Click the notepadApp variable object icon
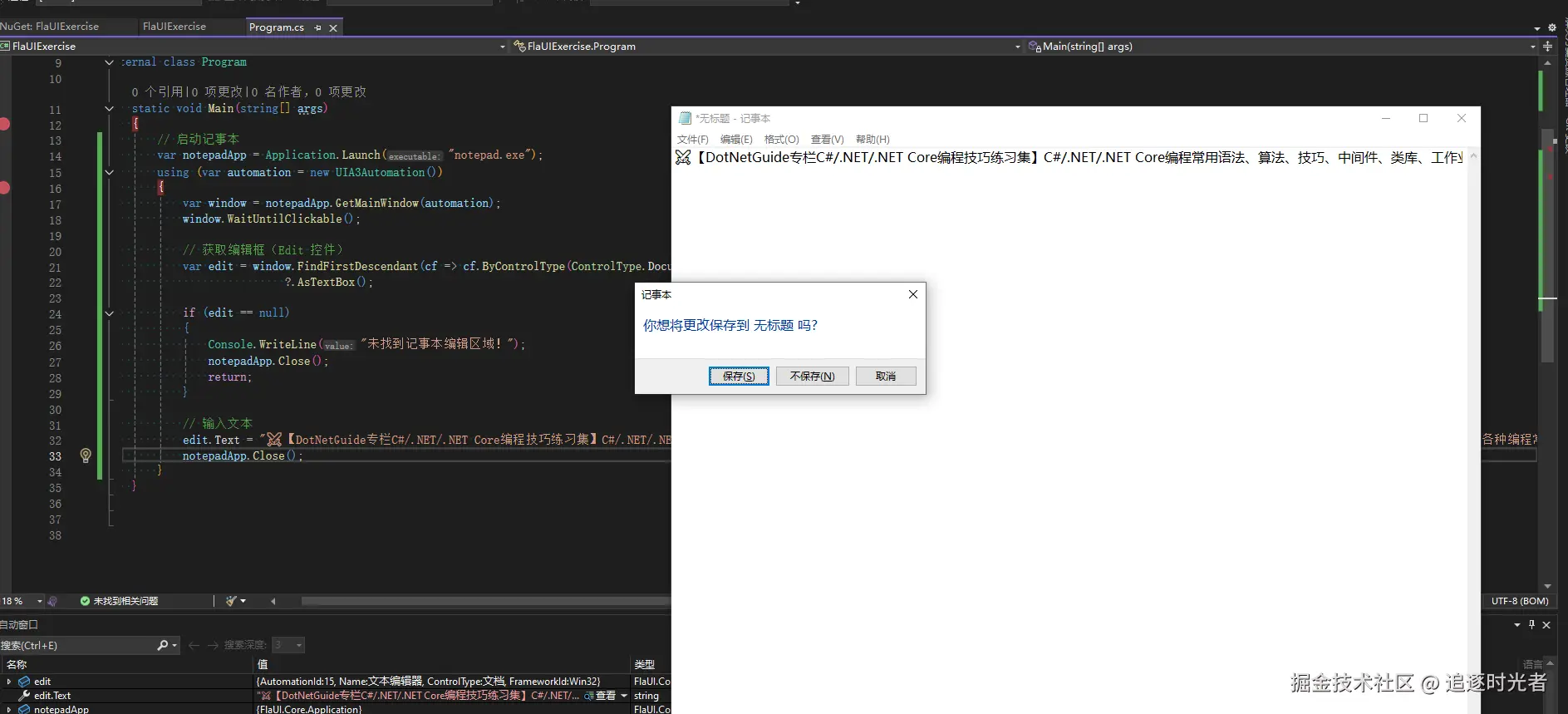Image resolution: width=1568 pixels, height=714 pixels. coord(24,710)
